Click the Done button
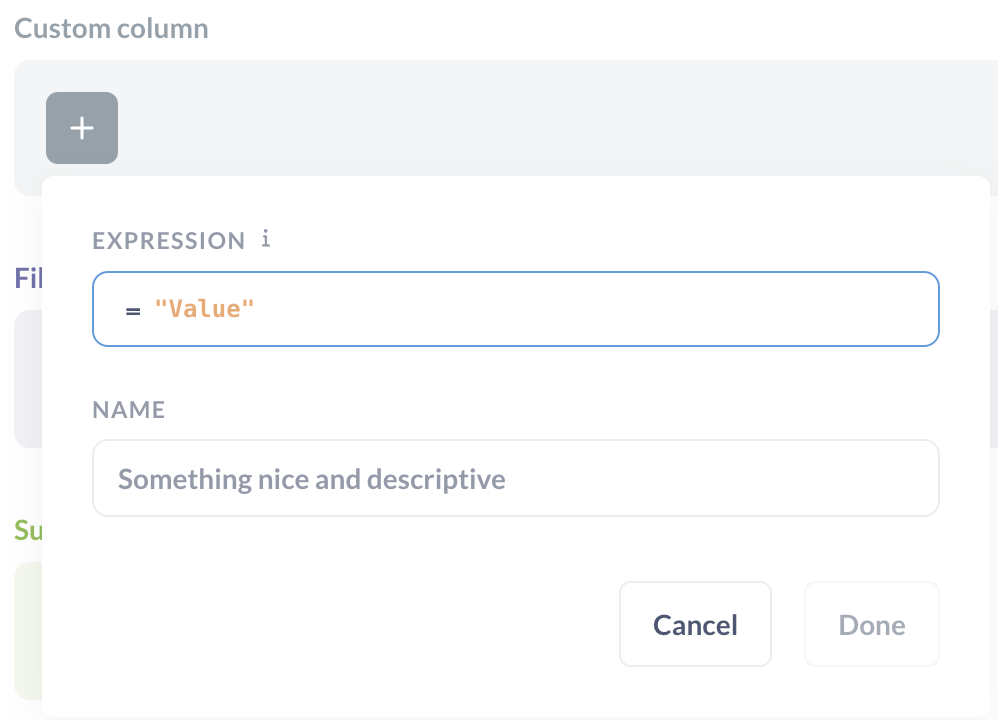The width and height of the screenshot is (998, 720). coord(871,624)
